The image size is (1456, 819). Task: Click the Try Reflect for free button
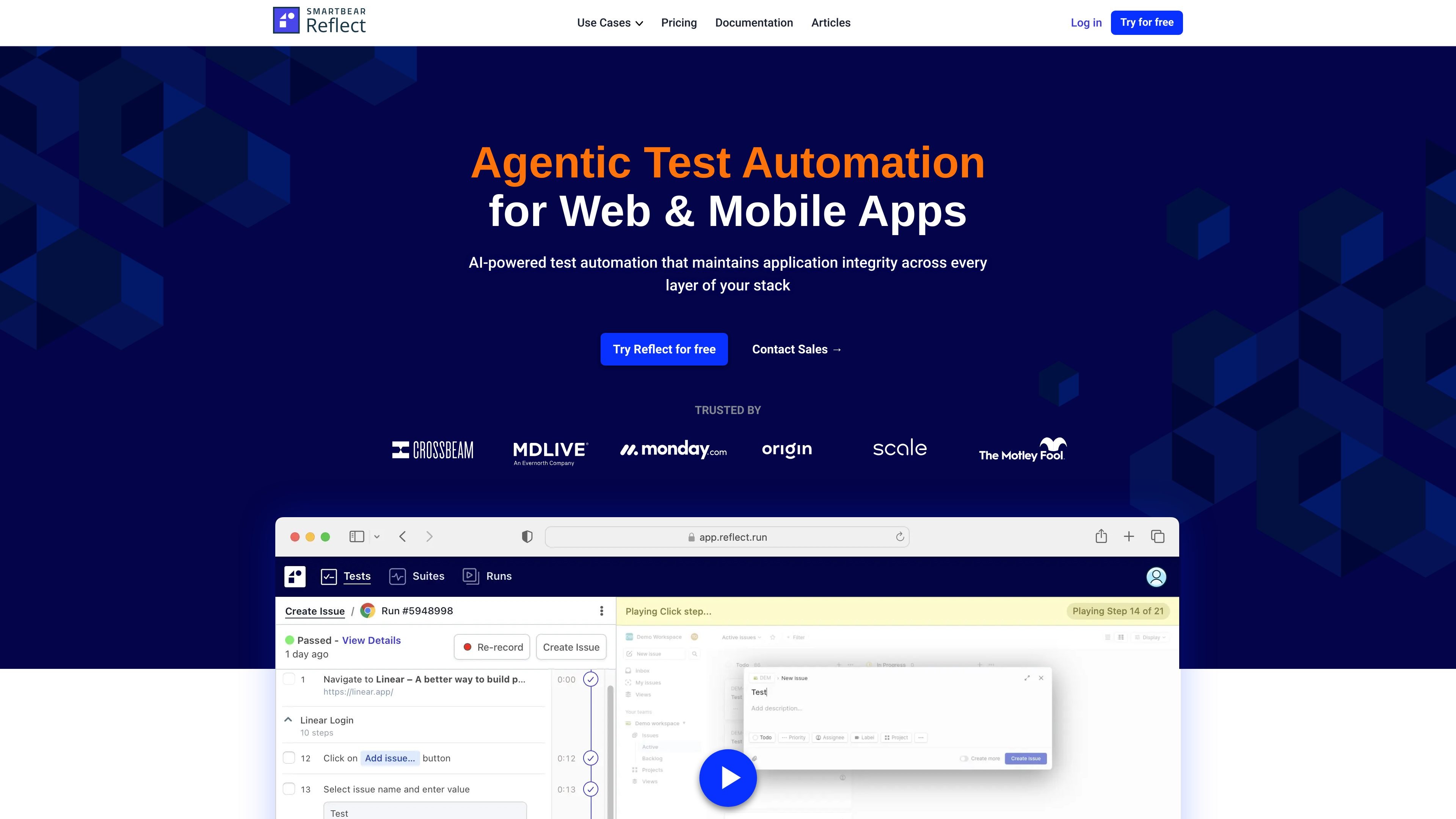(664, 349)
